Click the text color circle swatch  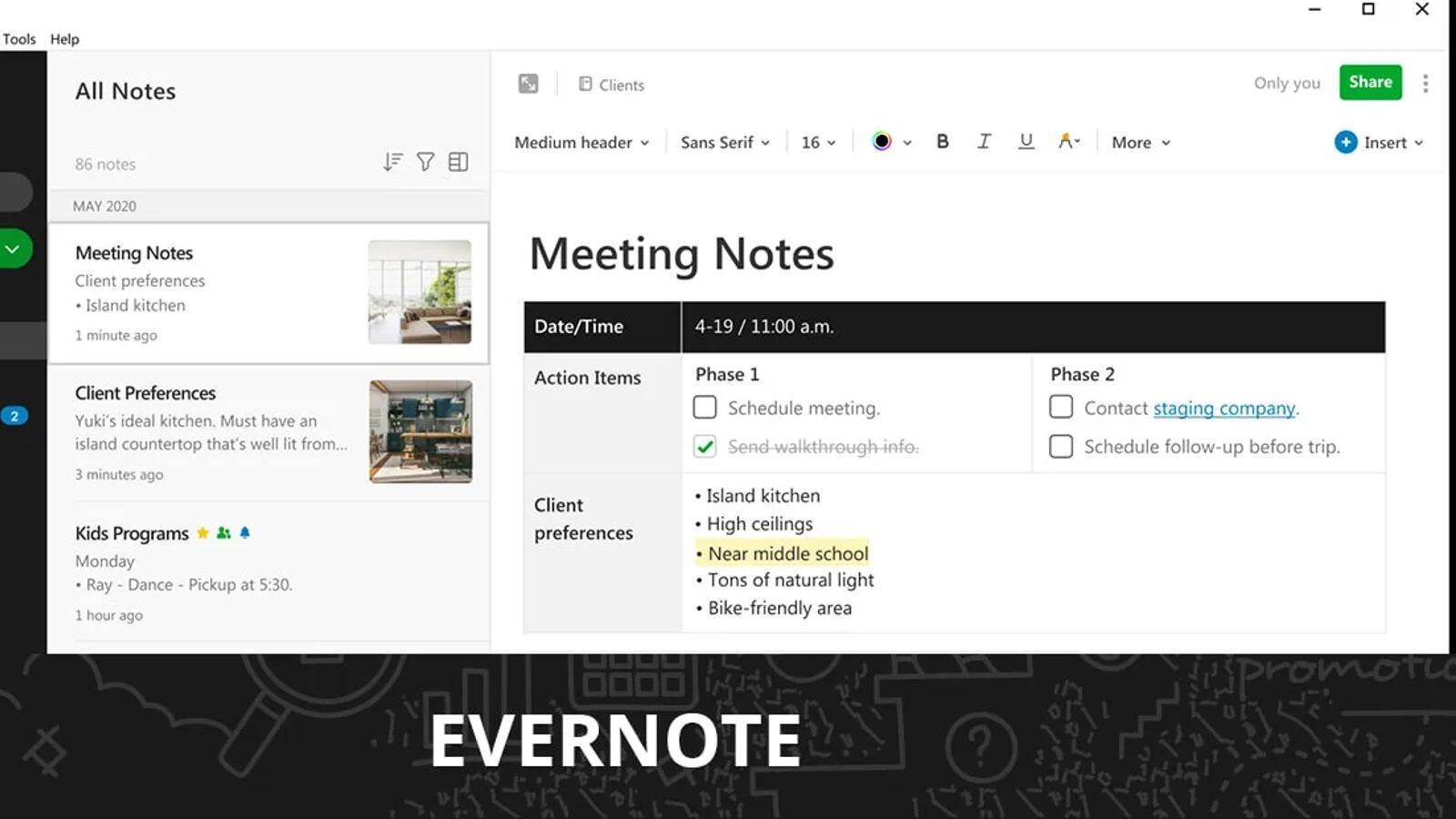point(882,141)
